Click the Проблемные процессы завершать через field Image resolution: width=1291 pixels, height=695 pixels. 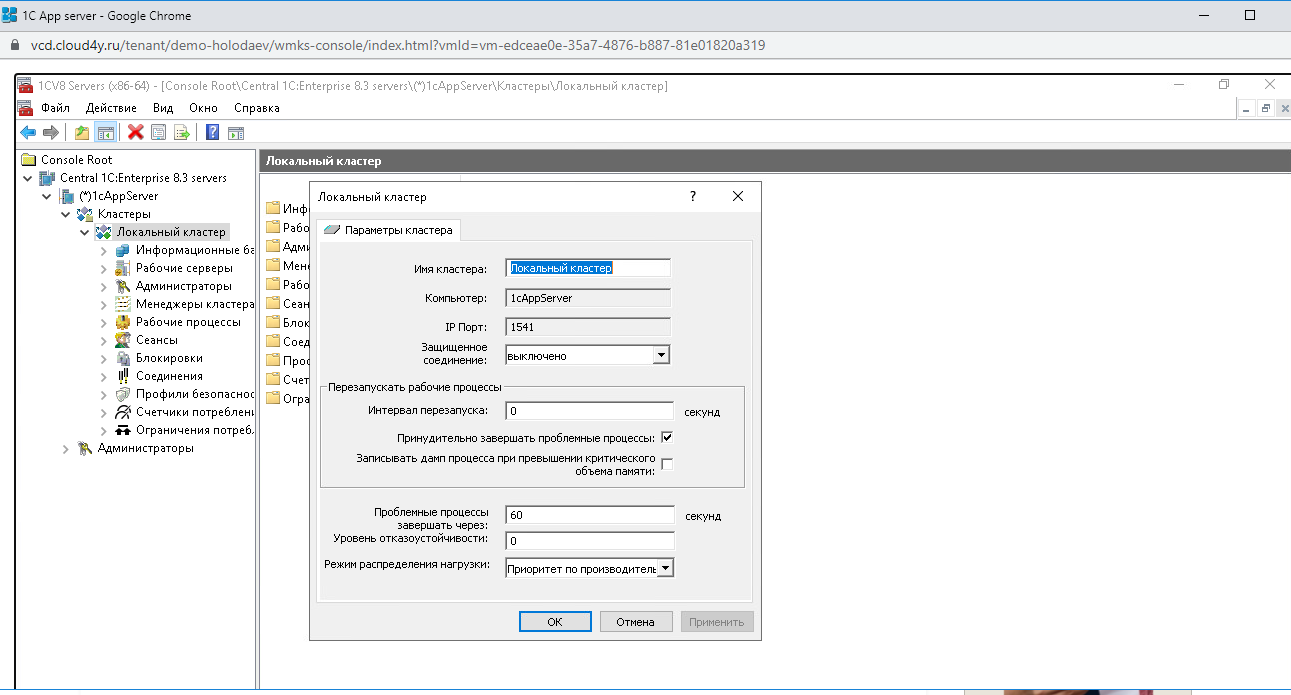click(590, 515)
